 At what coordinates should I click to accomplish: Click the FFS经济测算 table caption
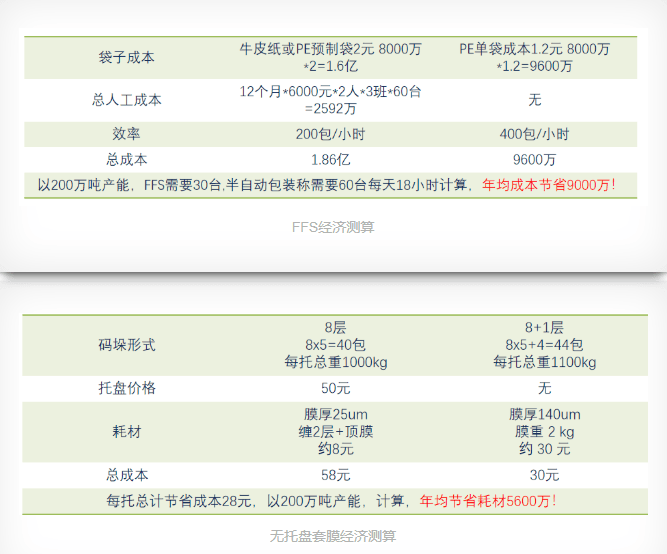(333, 227)
